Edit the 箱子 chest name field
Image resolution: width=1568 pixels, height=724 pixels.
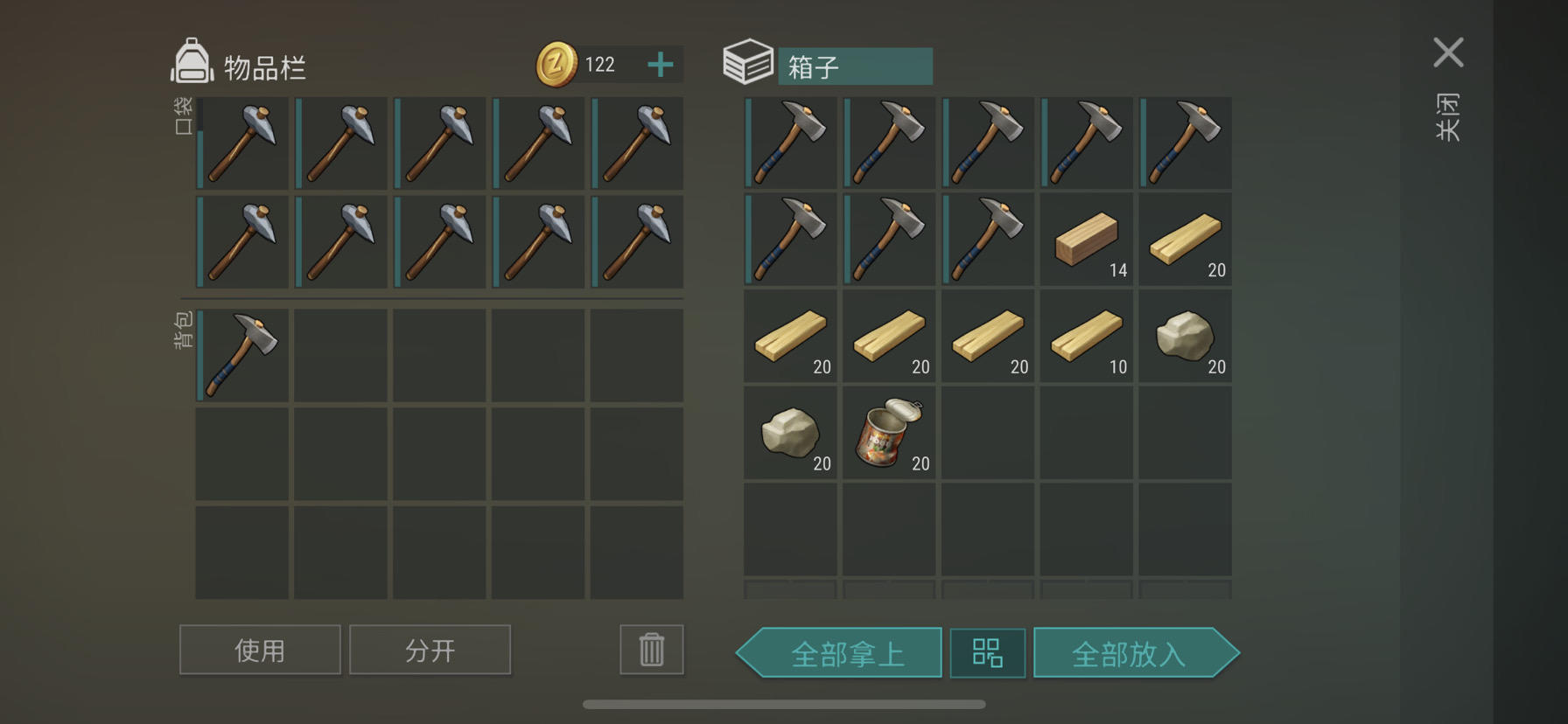click(855, 66)
